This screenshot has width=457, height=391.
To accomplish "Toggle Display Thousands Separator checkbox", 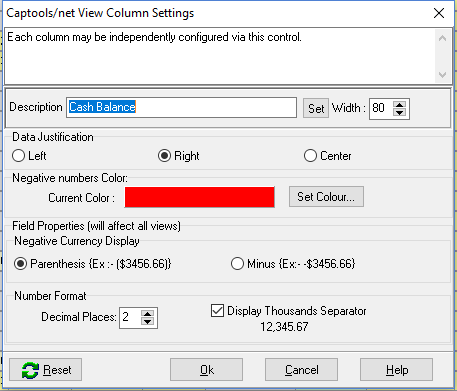I will [217, 311].
